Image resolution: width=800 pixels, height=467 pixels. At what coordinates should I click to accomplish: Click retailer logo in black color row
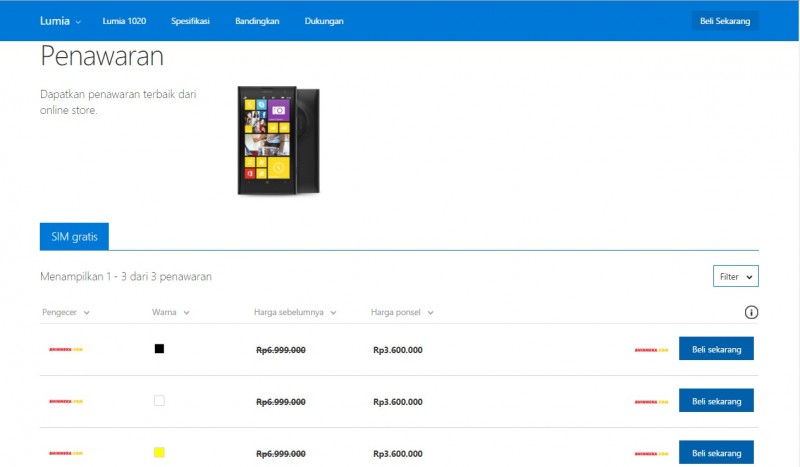click(66, 350)
